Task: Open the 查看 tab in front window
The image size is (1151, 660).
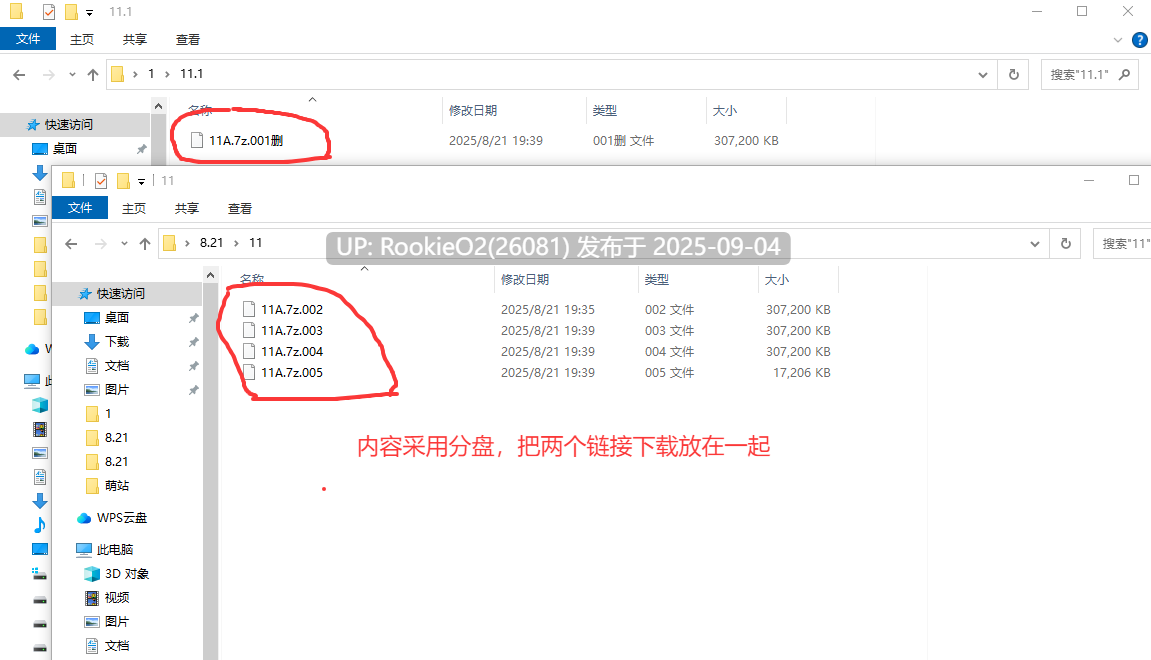Action: tap(240, 208)
